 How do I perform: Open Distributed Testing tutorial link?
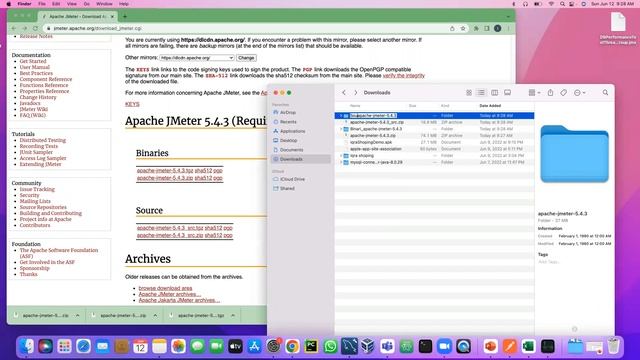42,140
